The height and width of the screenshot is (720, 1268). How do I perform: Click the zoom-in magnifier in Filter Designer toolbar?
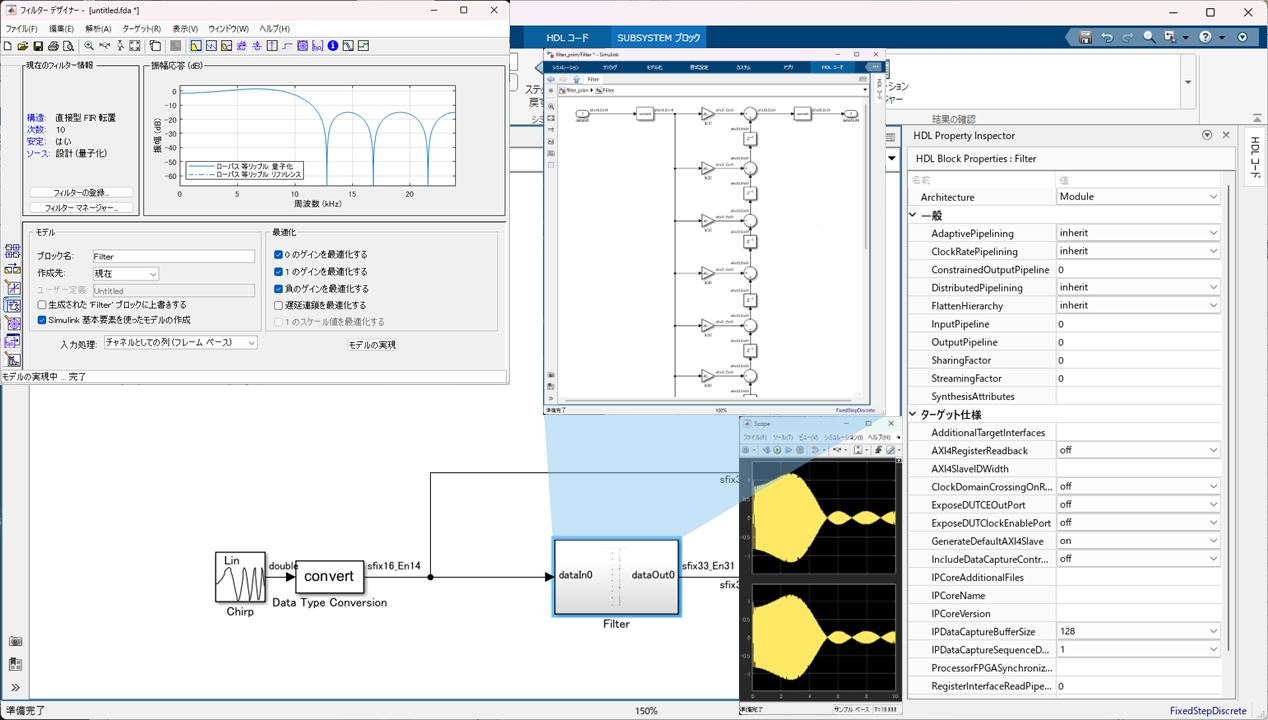point(89,46)
